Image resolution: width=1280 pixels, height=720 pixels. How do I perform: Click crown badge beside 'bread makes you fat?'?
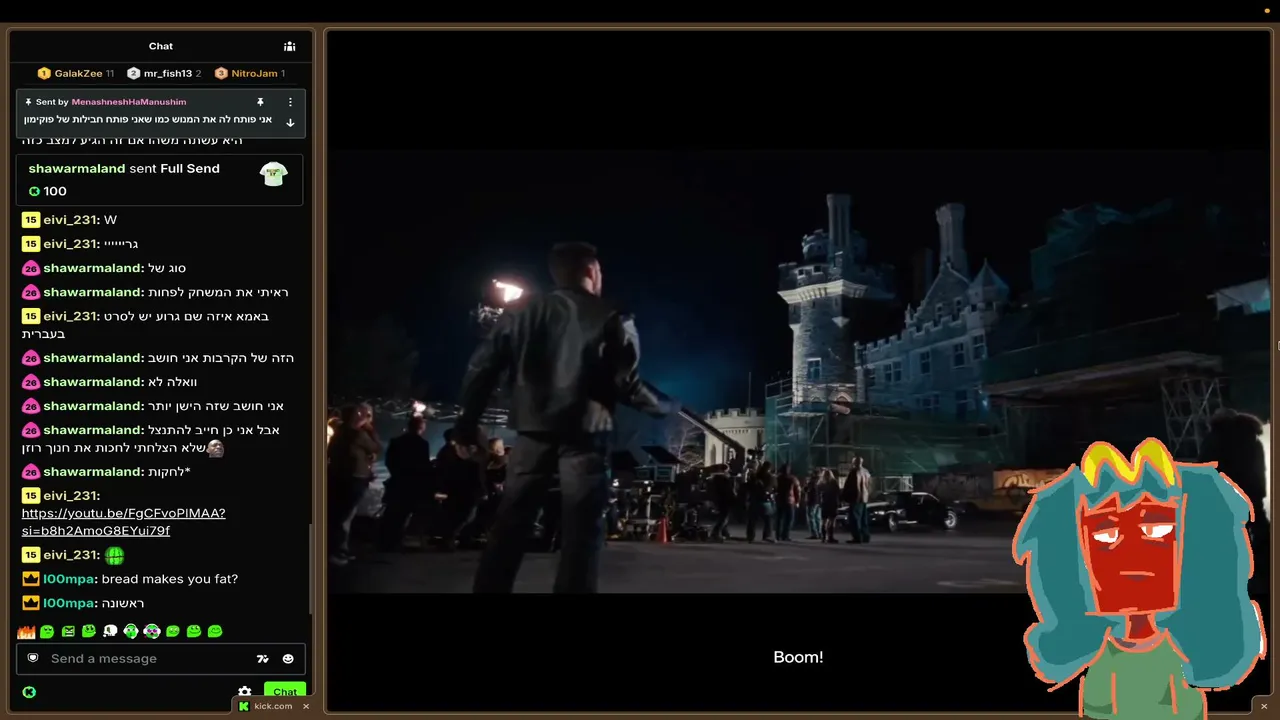coord(30,579)
